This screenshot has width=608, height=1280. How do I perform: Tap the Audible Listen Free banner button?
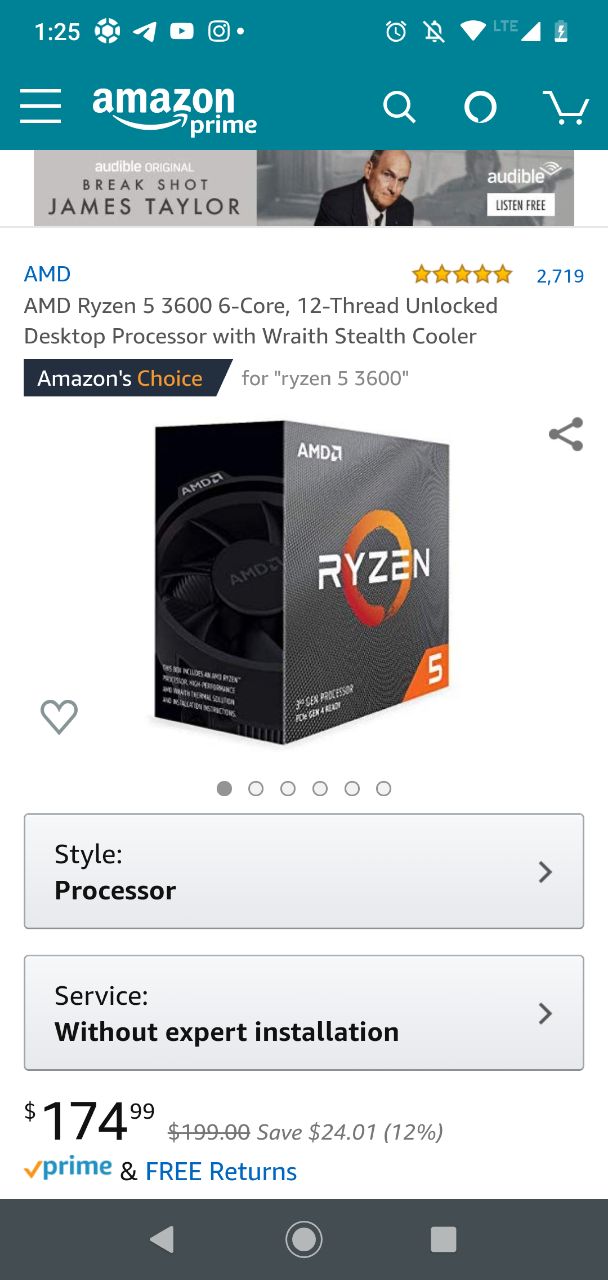point(521,205)
